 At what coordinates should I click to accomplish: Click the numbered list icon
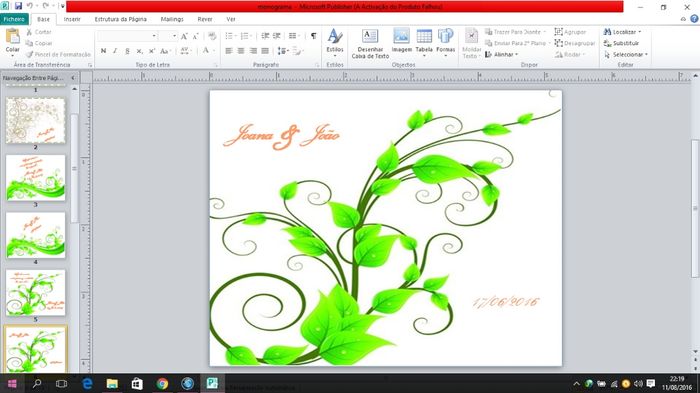[246, 36]
